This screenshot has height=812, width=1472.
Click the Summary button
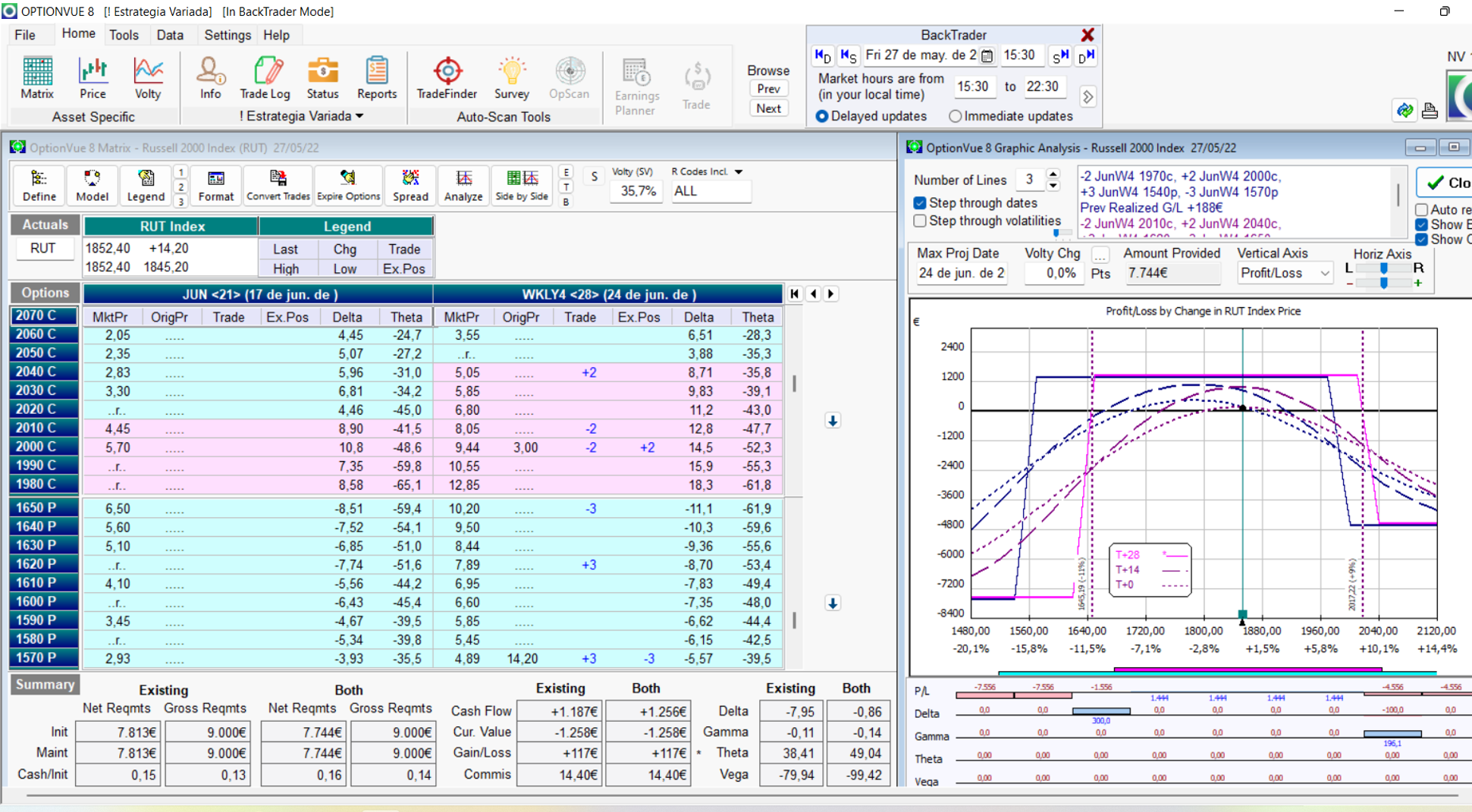pos(45,685)
